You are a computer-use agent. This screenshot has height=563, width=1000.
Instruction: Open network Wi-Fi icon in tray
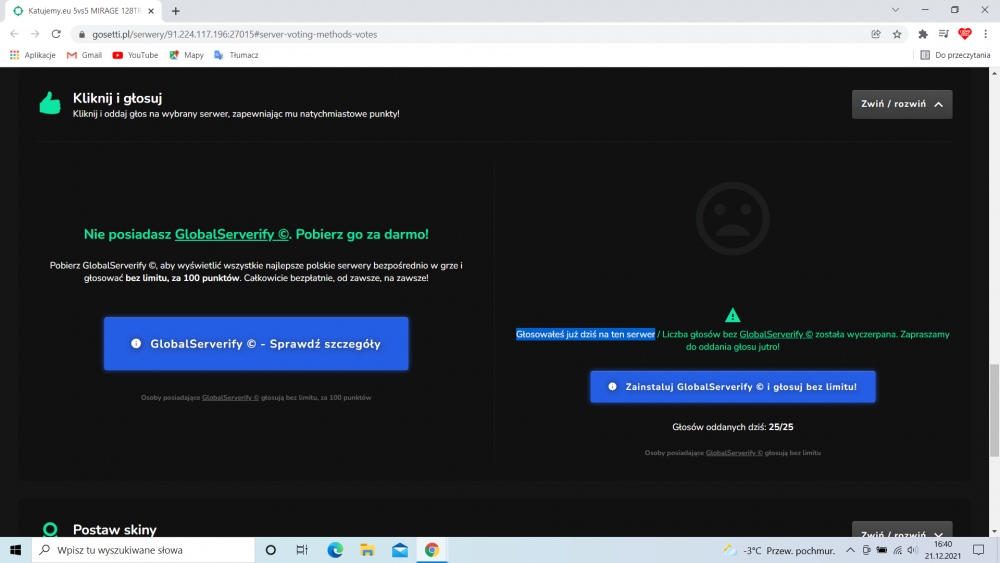click(897, 550)
